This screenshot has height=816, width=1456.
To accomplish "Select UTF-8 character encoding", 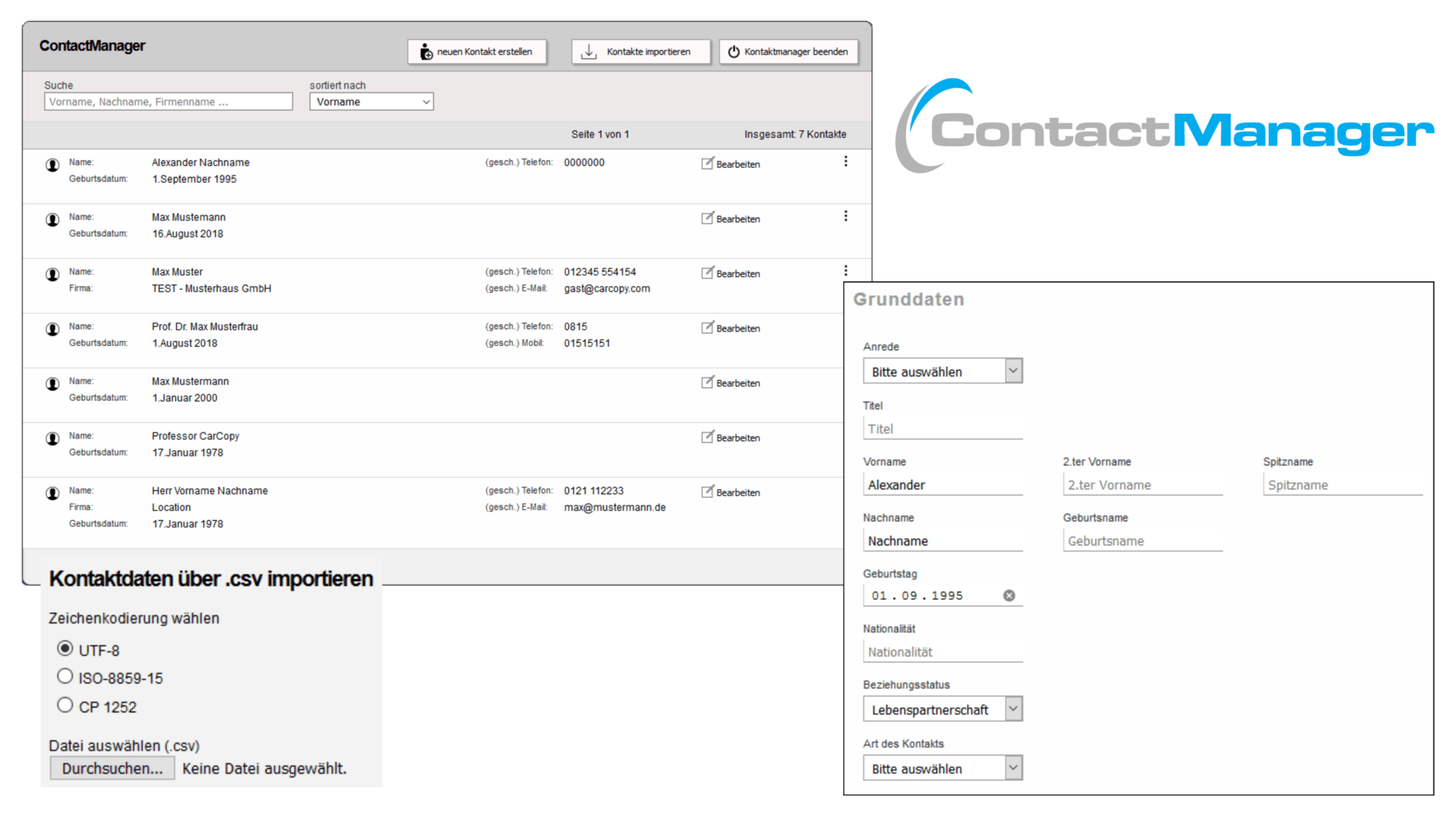I will [65, 648].
